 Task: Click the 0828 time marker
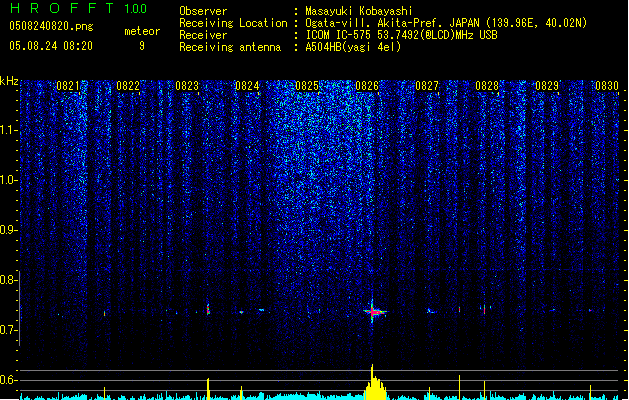pos(487,86)
